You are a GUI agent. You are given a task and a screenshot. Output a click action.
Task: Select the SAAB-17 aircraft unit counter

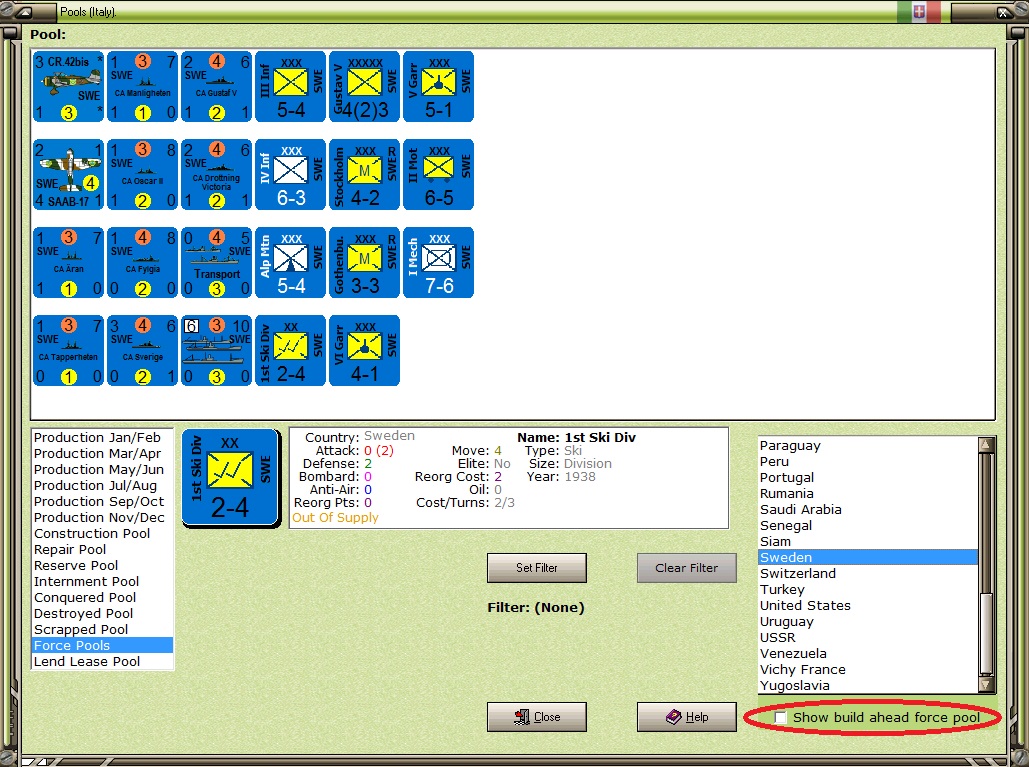tap(68, 175)
